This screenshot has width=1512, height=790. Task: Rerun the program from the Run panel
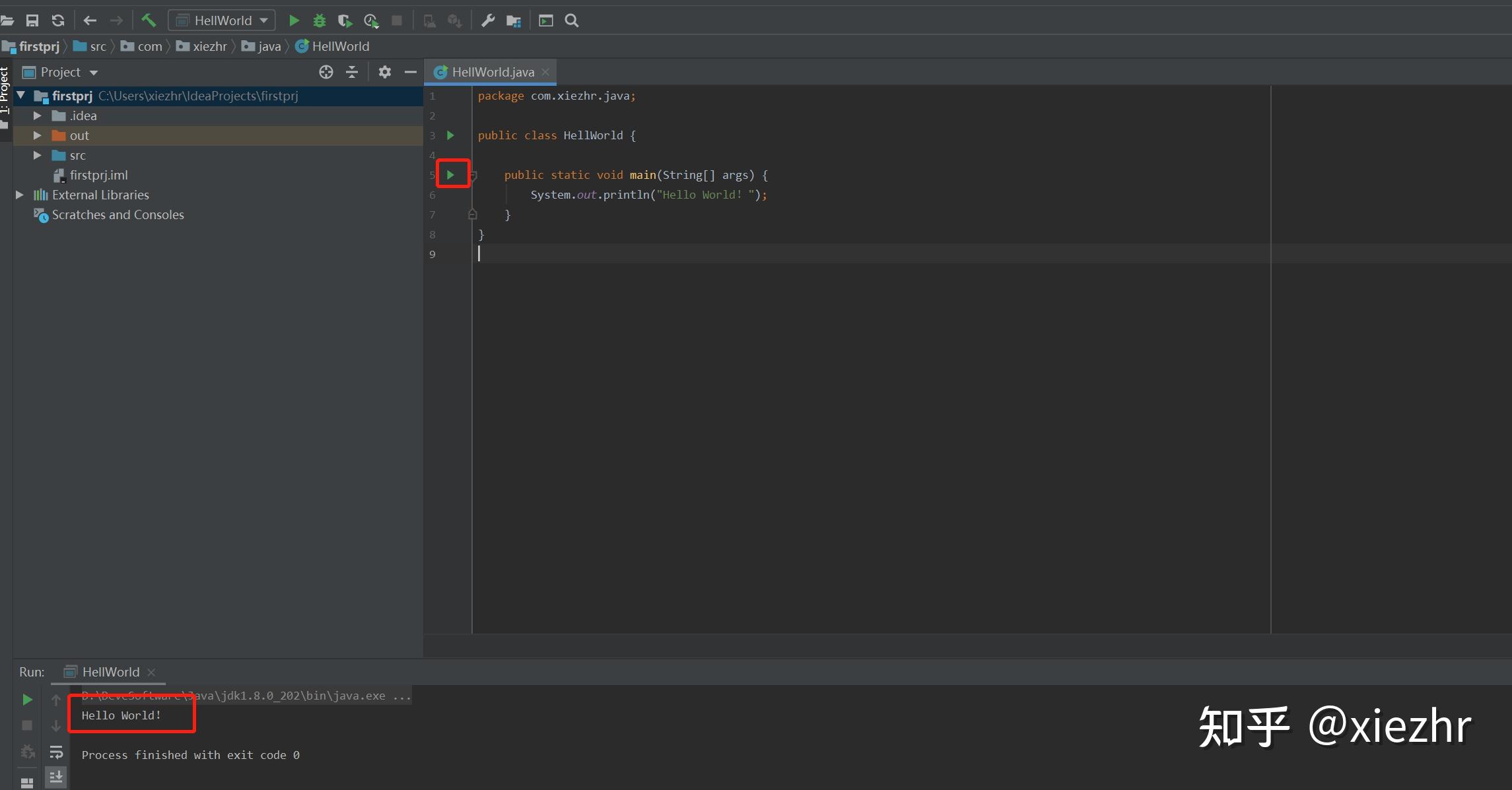pyautogui.click(x=27, y=699)
